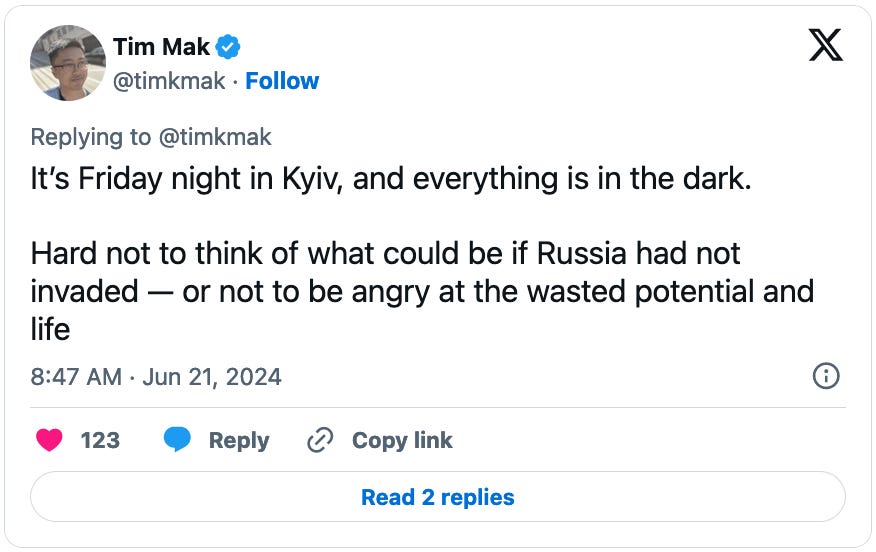Open the tweet info circle icon
Image resolution: width=876 pixels, height=552 pixels.
click(x=826, y=376)
